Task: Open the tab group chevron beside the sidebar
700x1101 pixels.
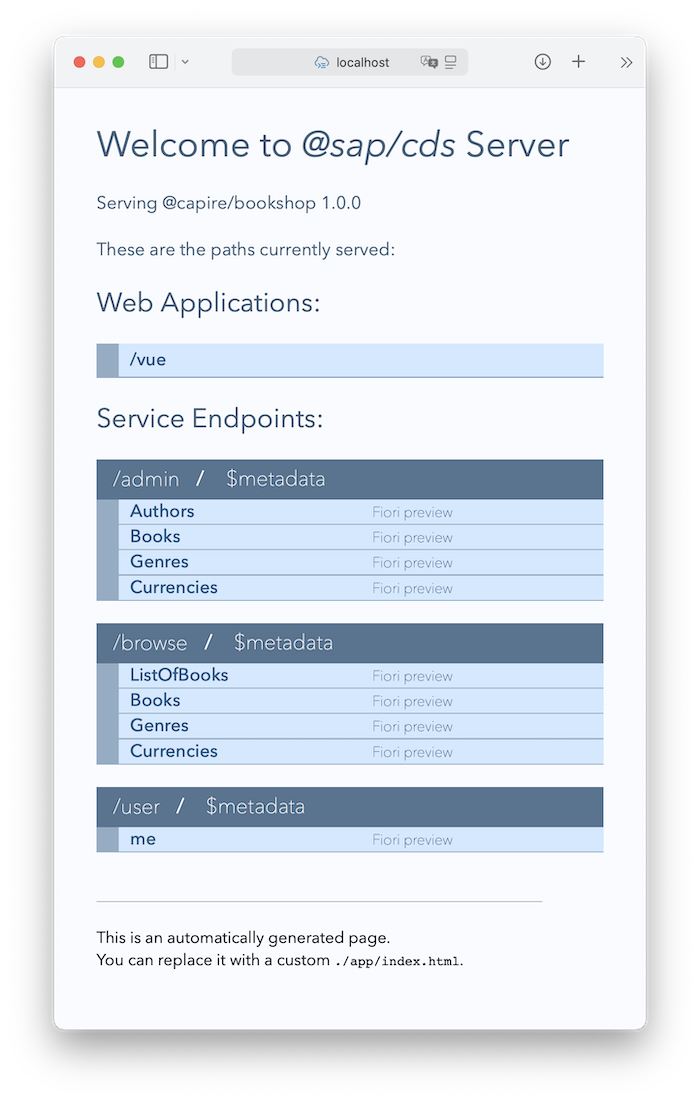Action: 185,61
